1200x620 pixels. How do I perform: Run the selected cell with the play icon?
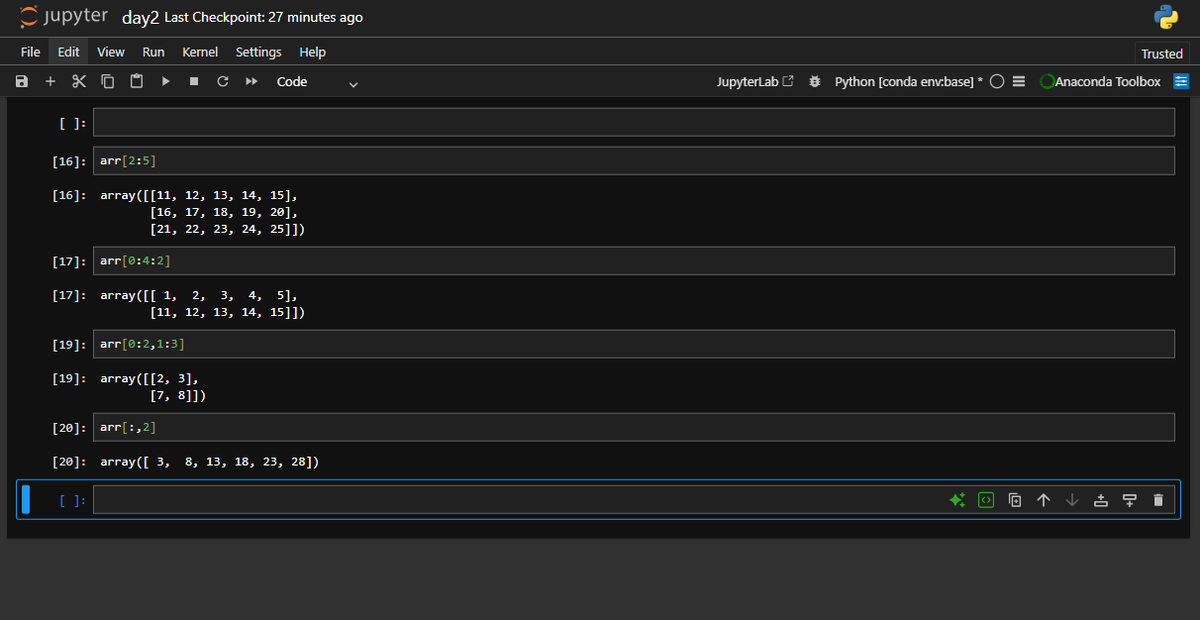click(x=166, y=82)
